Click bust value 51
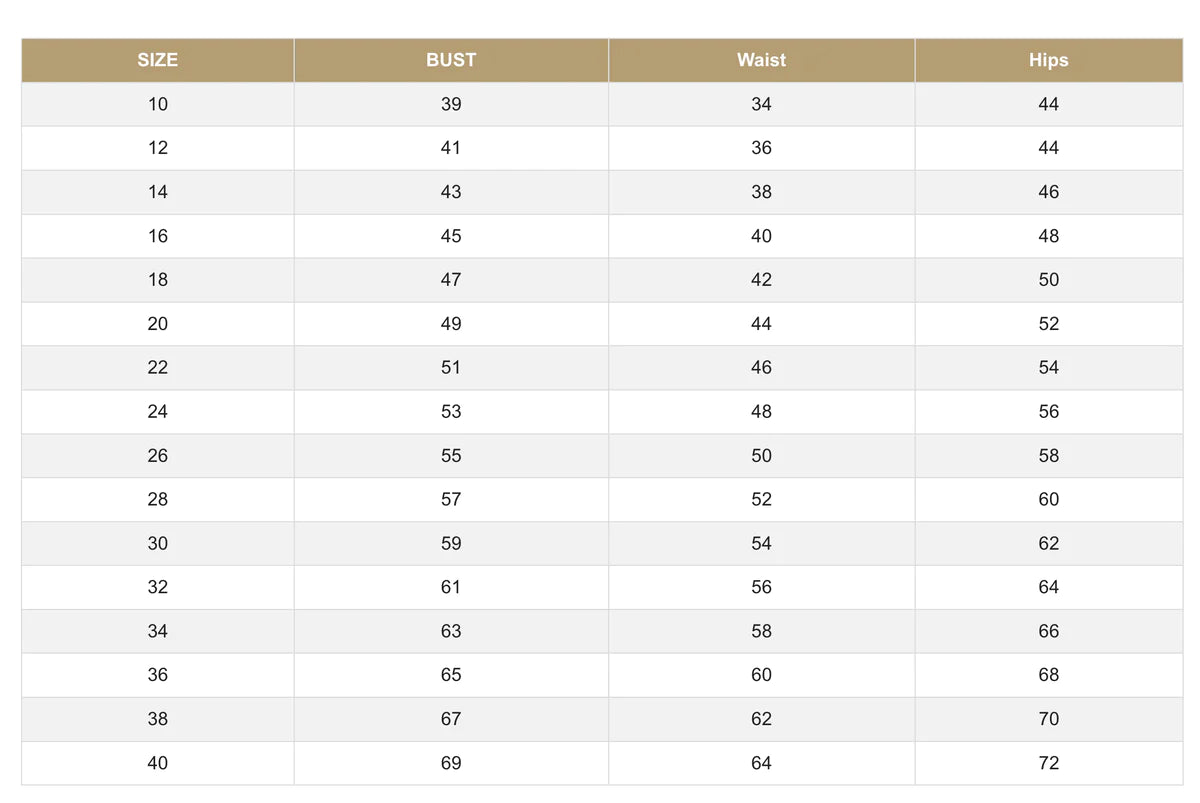The image size is (1200, 803). point(451,367)
